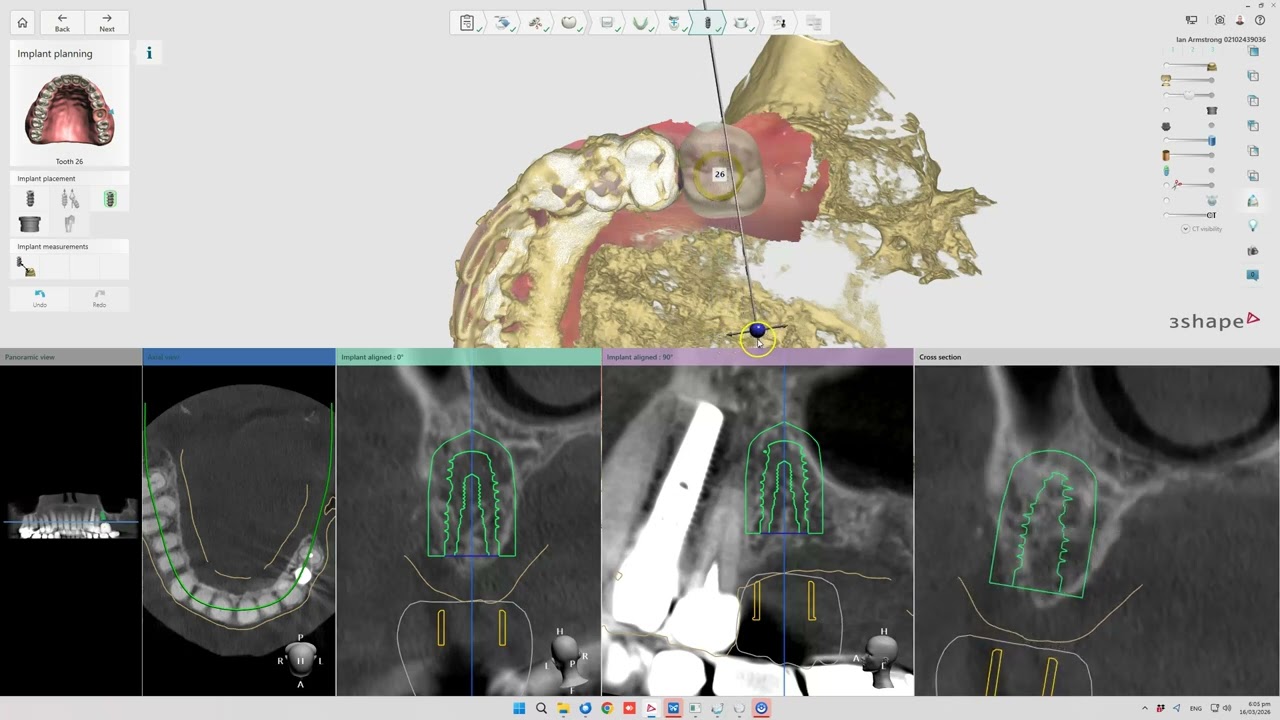Select the fifth view cube orientation icon
Viewport: 1280px width, 720px height.
[x=1252, y=151]
